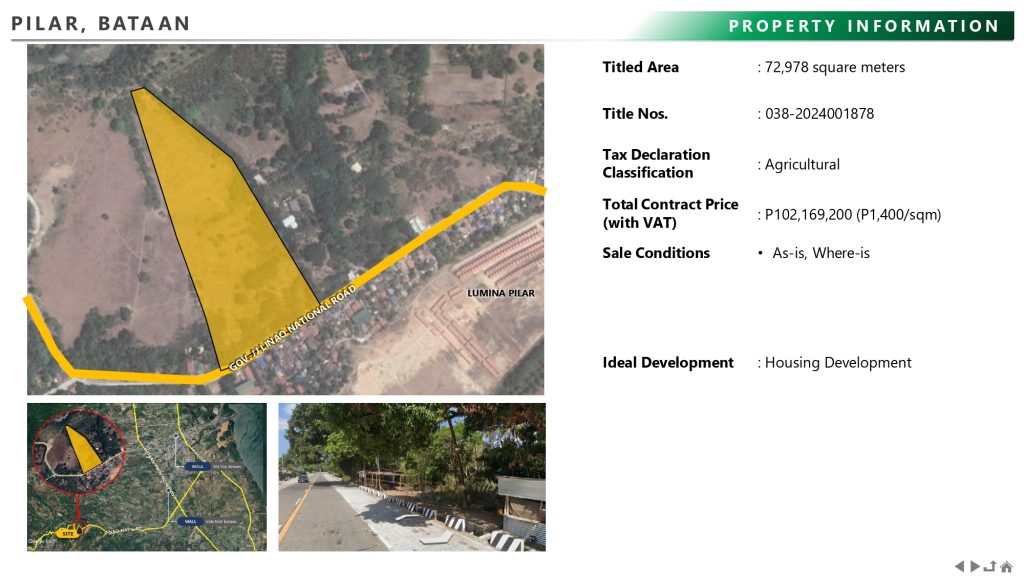Open the vicinity map thumbnail
1024x576 pixels.
[147, 477]
